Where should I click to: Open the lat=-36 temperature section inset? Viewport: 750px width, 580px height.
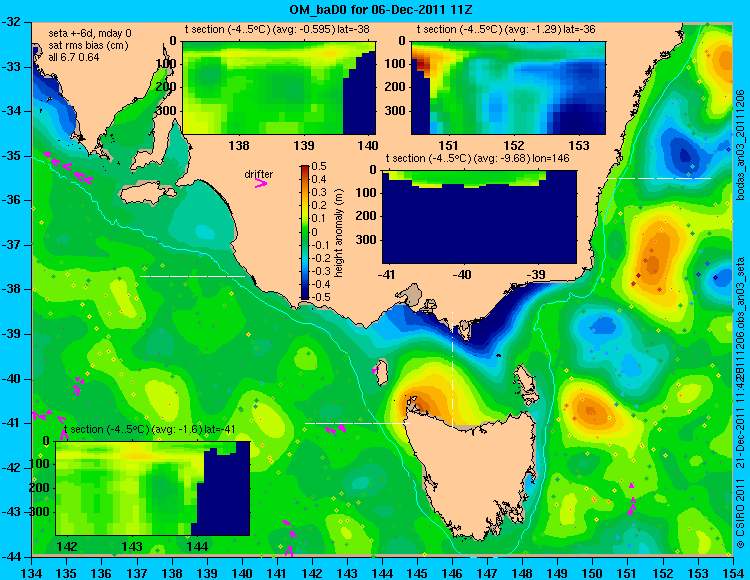(508, 88)
